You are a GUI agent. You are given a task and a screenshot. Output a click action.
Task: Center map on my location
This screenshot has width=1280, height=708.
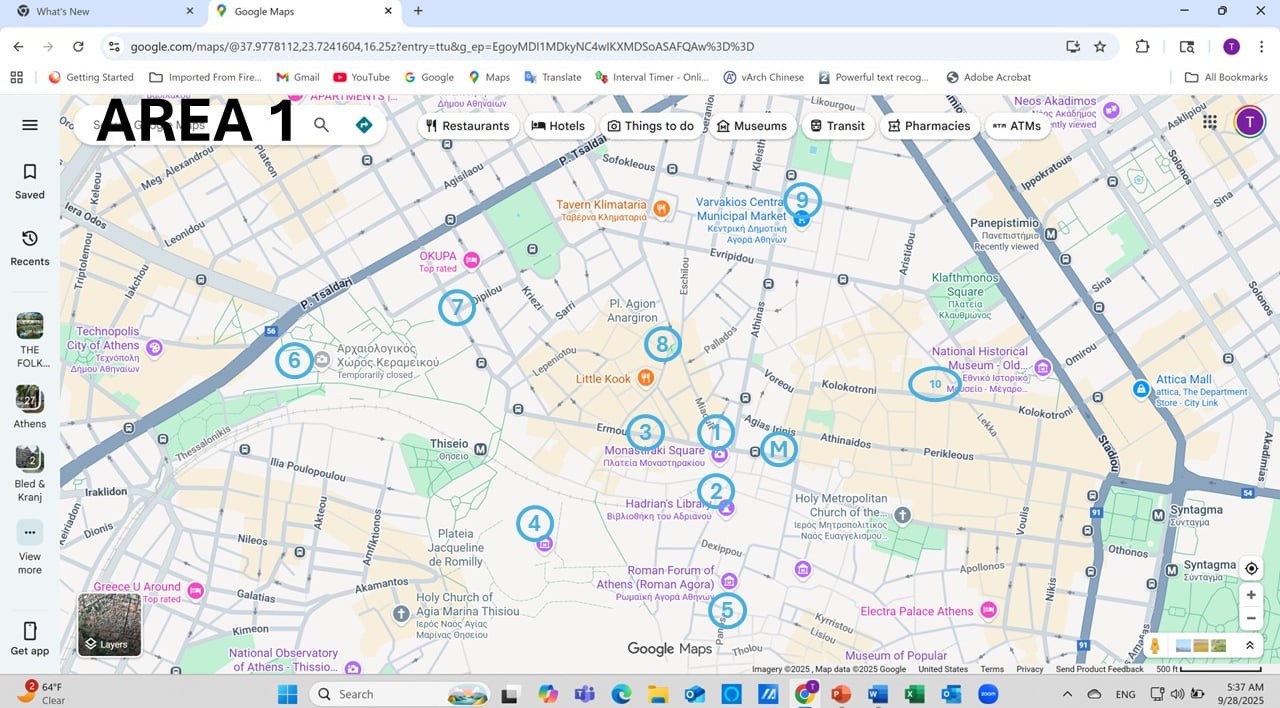click(1251, 568)
